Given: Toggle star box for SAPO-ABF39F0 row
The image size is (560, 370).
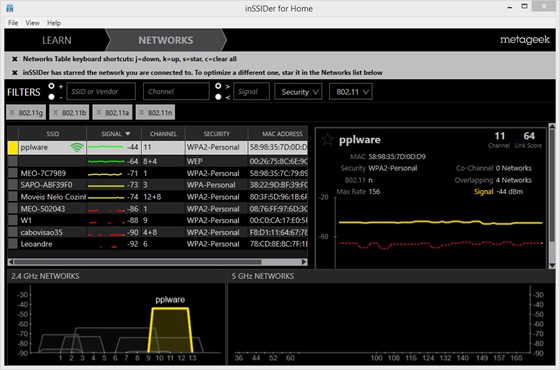Looking at the screenshot, I should [x=13, y=185].
